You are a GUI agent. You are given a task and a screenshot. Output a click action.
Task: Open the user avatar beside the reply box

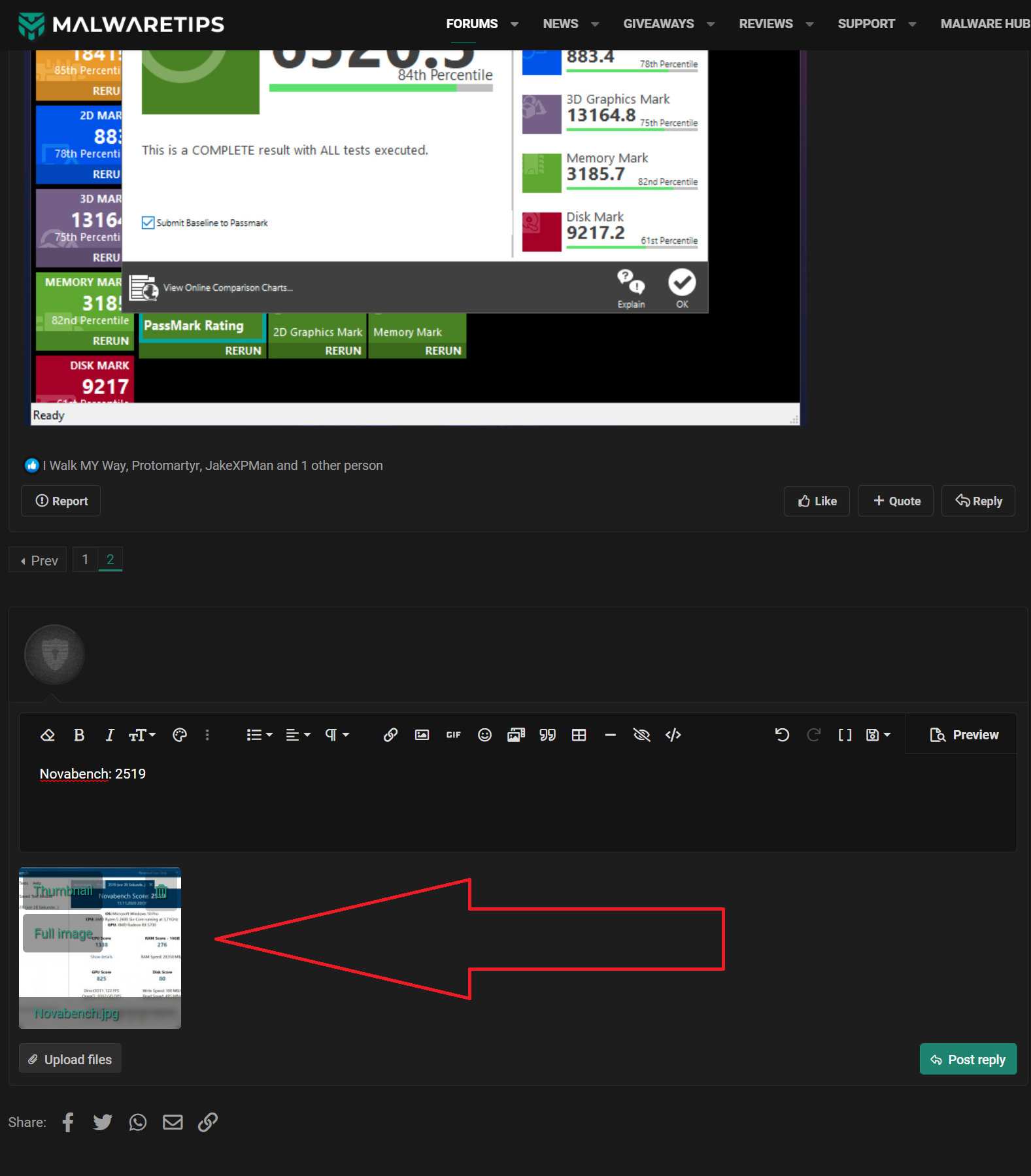click(54, 654)
